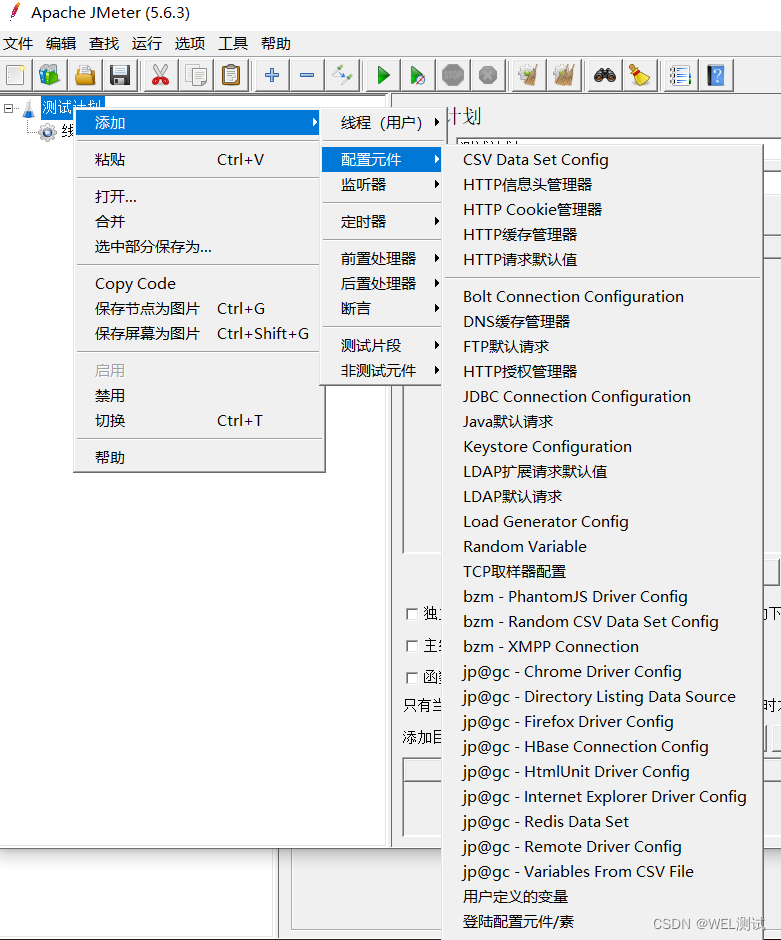Expand the 定时器 submenu
This screenshot has width=781, height=940.
tap(382, 222)
